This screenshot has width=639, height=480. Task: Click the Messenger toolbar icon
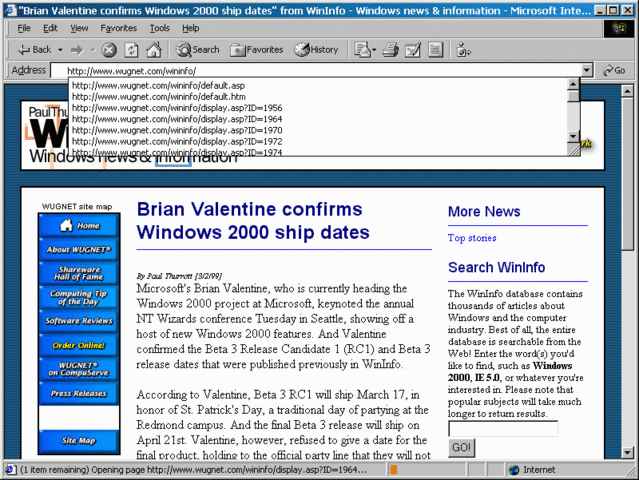tap(464, 50)
